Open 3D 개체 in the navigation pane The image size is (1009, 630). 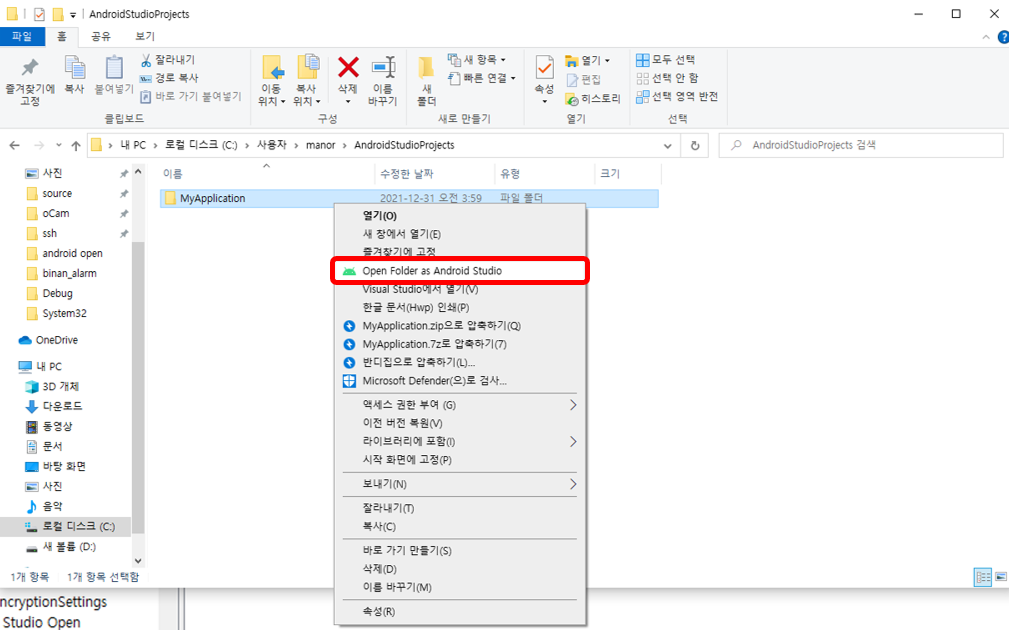point(52,387)
